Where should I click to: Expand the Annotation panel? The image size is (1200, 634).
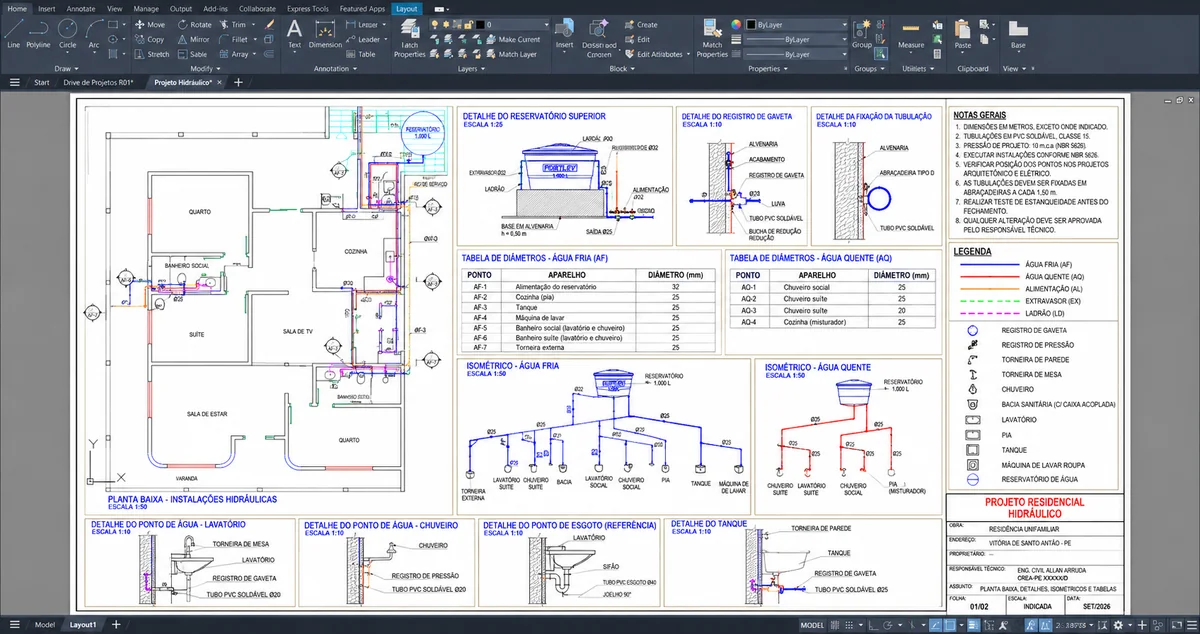(x=333, y=68)
